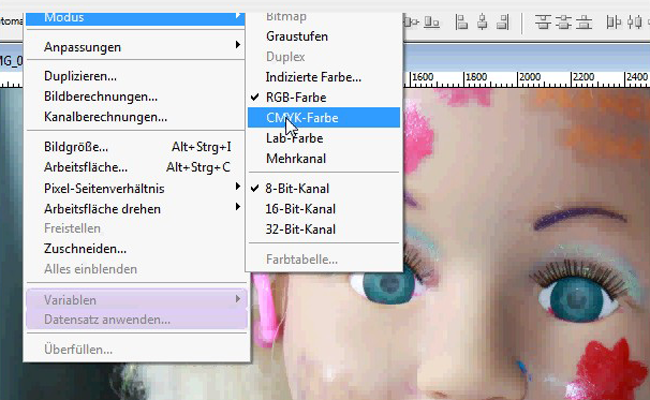
Task: Click the align vertical centers icon
Action: [412, 22]
